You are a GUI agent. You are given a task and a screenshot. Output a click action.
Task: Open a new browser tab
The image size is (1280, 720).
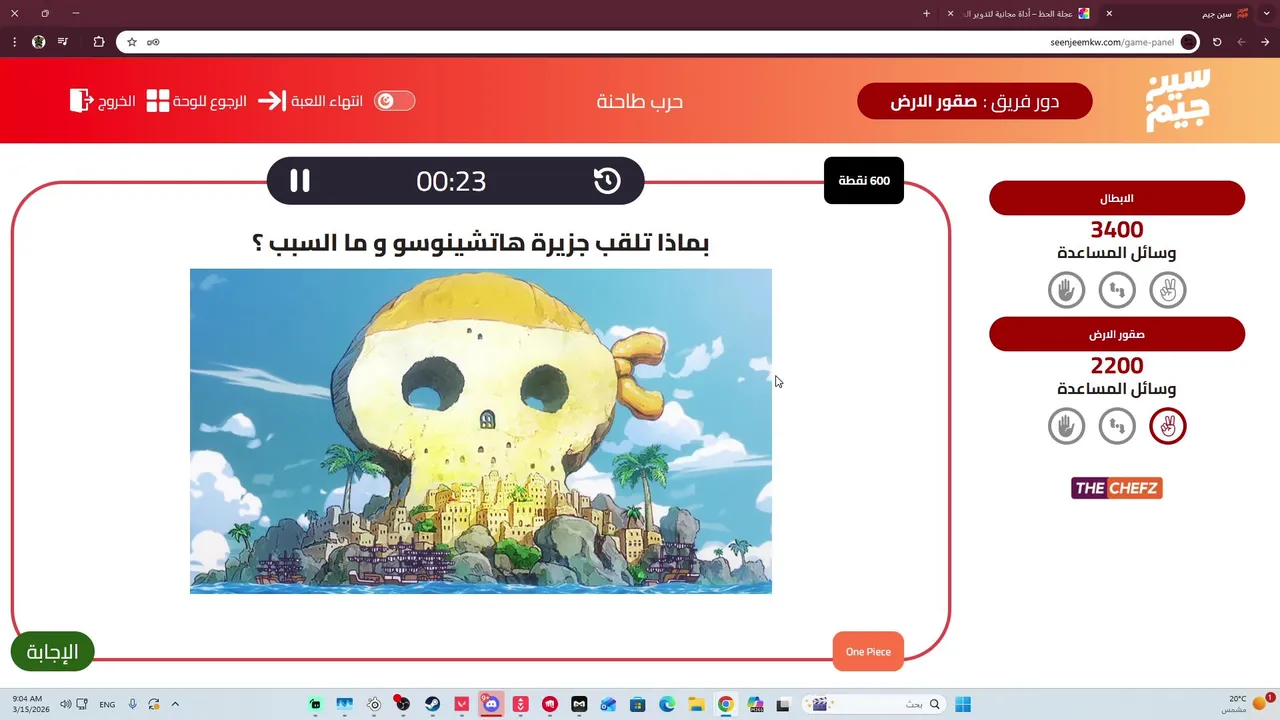[926, 13]
